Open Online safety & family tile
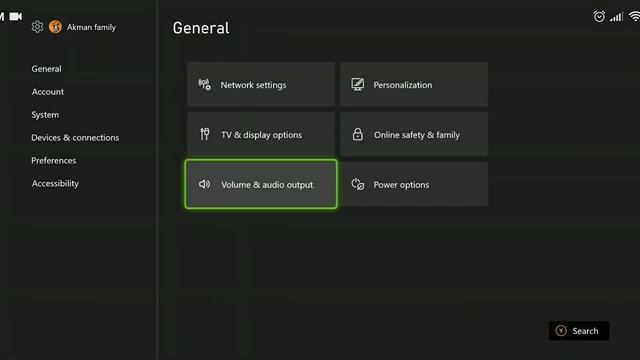The height and width of the screenshot is (360, 640). [x=414, y=134]
